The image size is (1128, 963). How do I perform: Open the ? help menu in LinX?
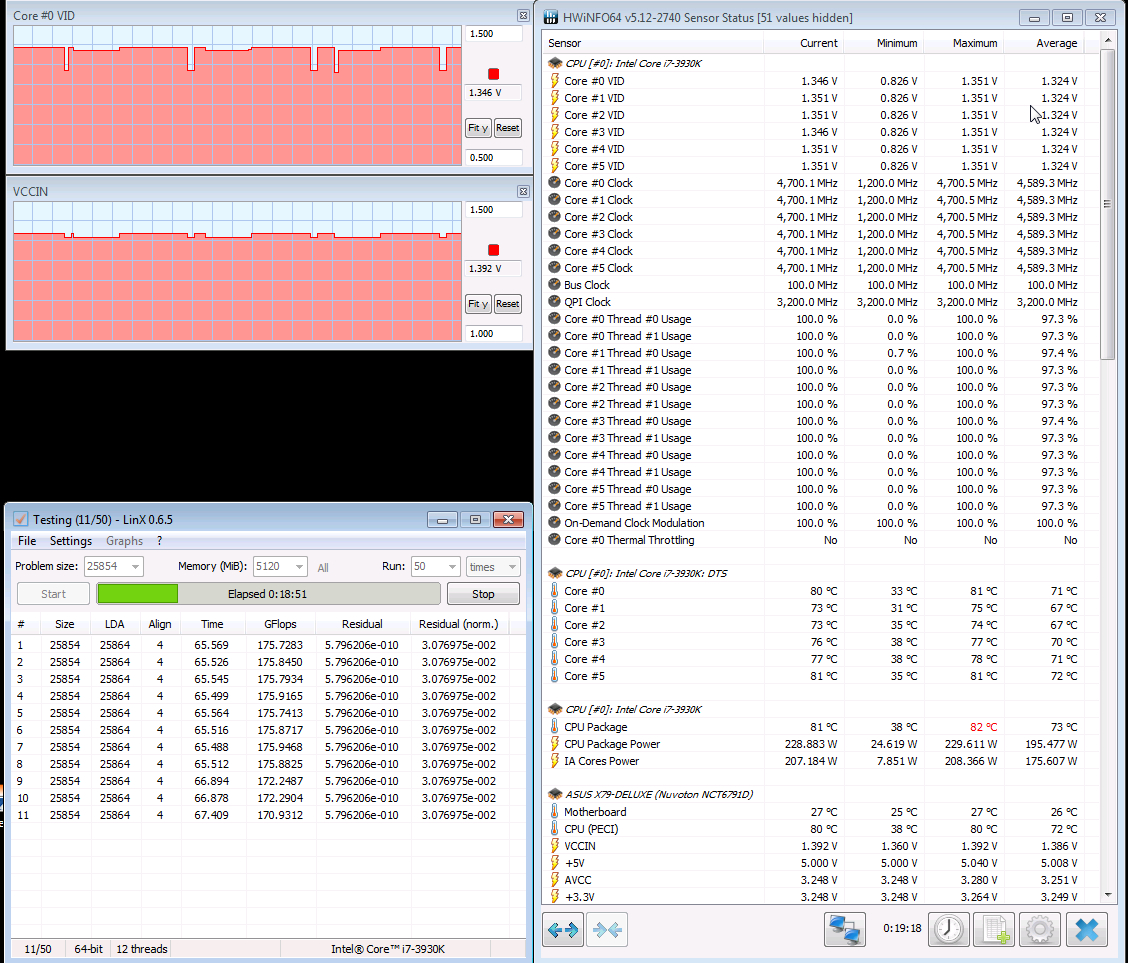[x=160, y=541]
